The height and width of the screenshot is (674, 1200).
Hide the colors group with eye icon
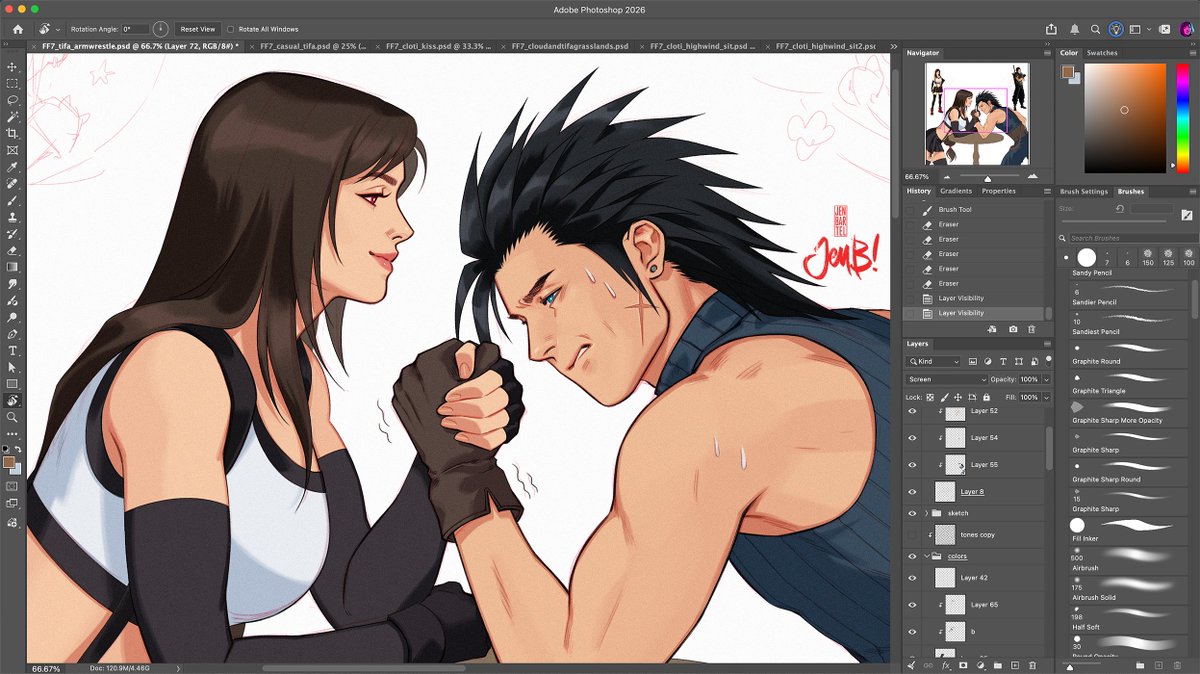click(x=912, y=556)
